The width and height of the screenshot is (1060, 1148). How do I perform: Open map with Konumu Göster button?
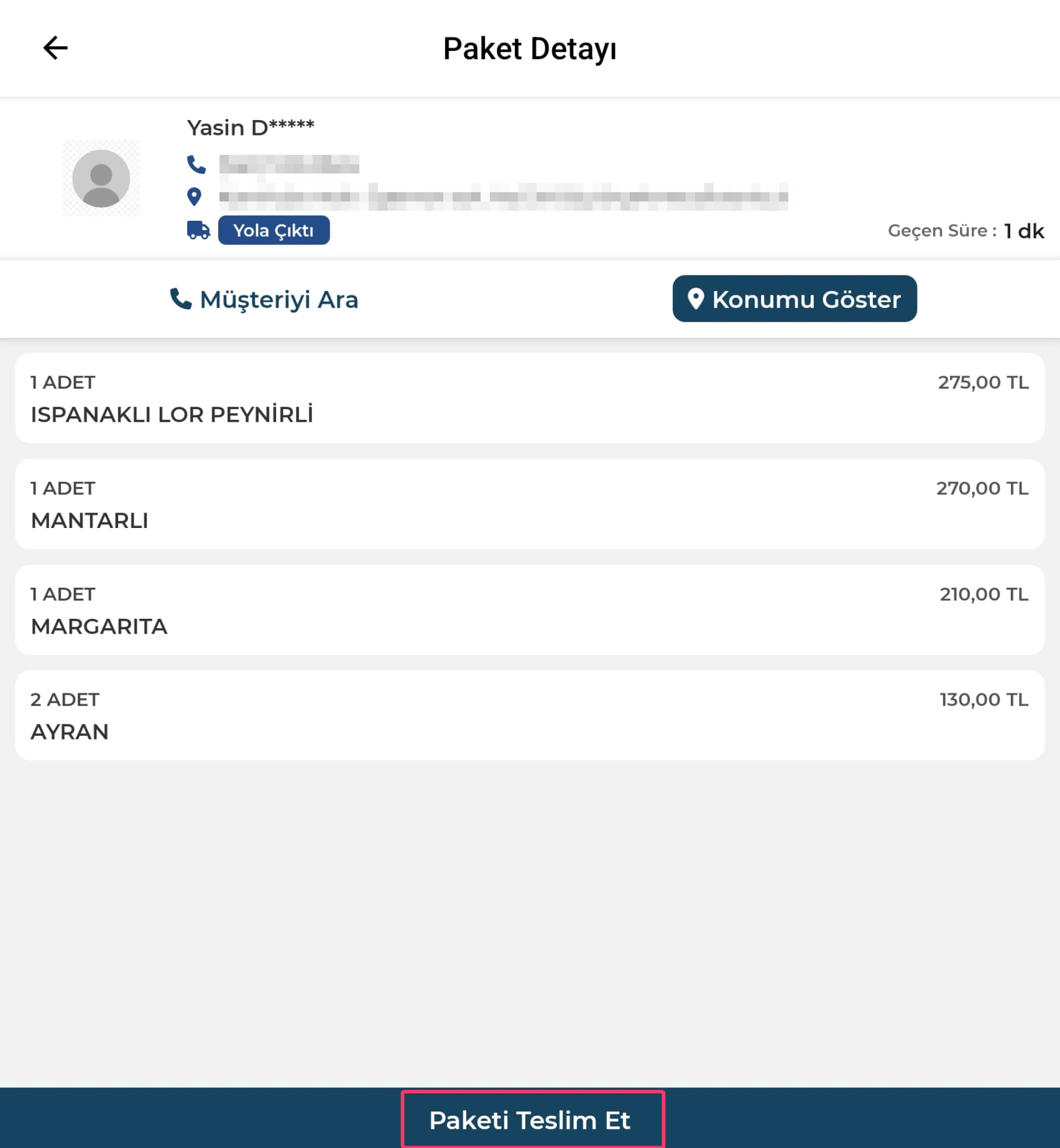point(795,299)
